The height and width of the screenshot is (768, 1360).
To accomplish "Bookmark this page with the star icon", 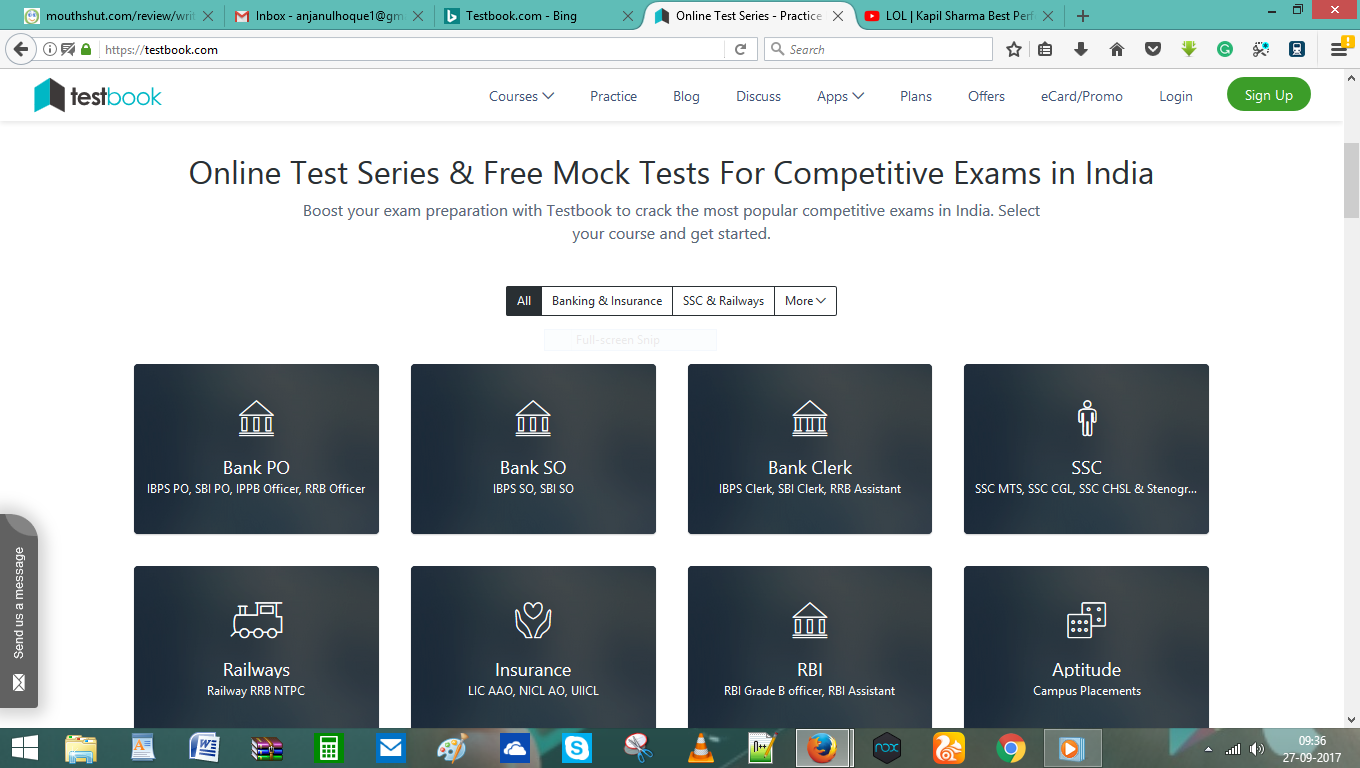I will point(1014,49).
